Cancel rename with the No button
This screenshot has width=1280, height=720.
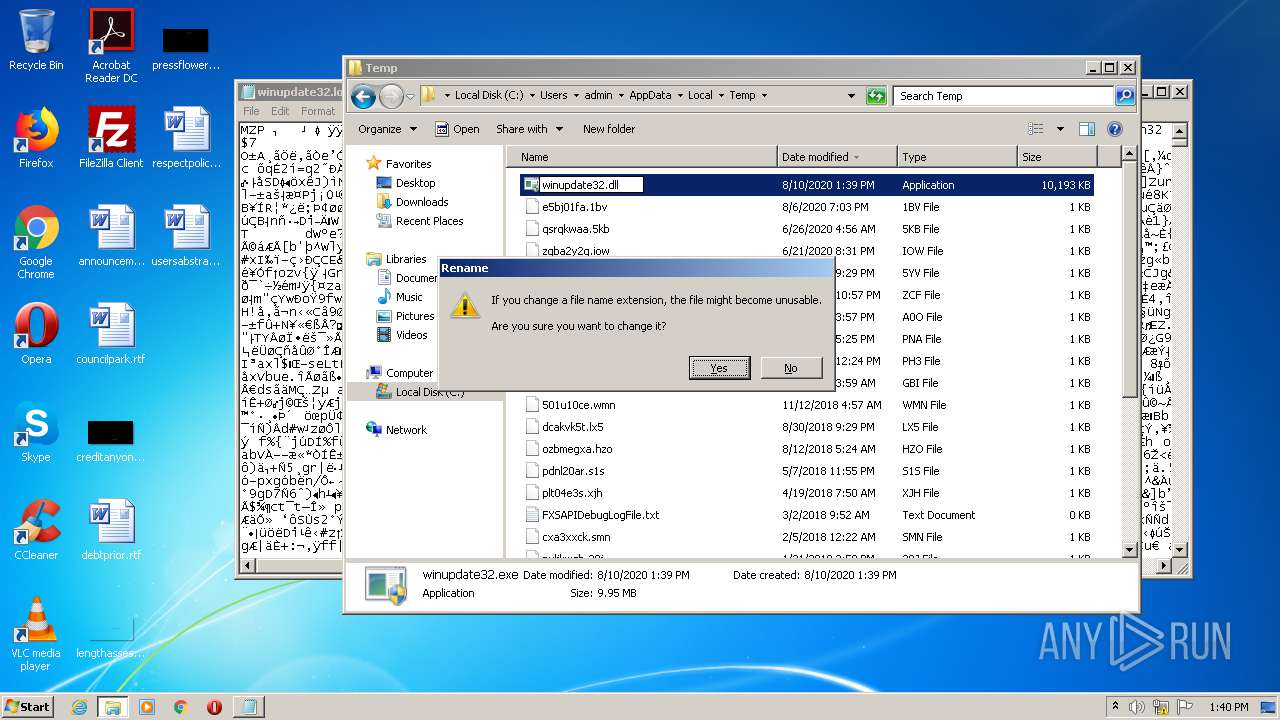[x=791, y=368]
